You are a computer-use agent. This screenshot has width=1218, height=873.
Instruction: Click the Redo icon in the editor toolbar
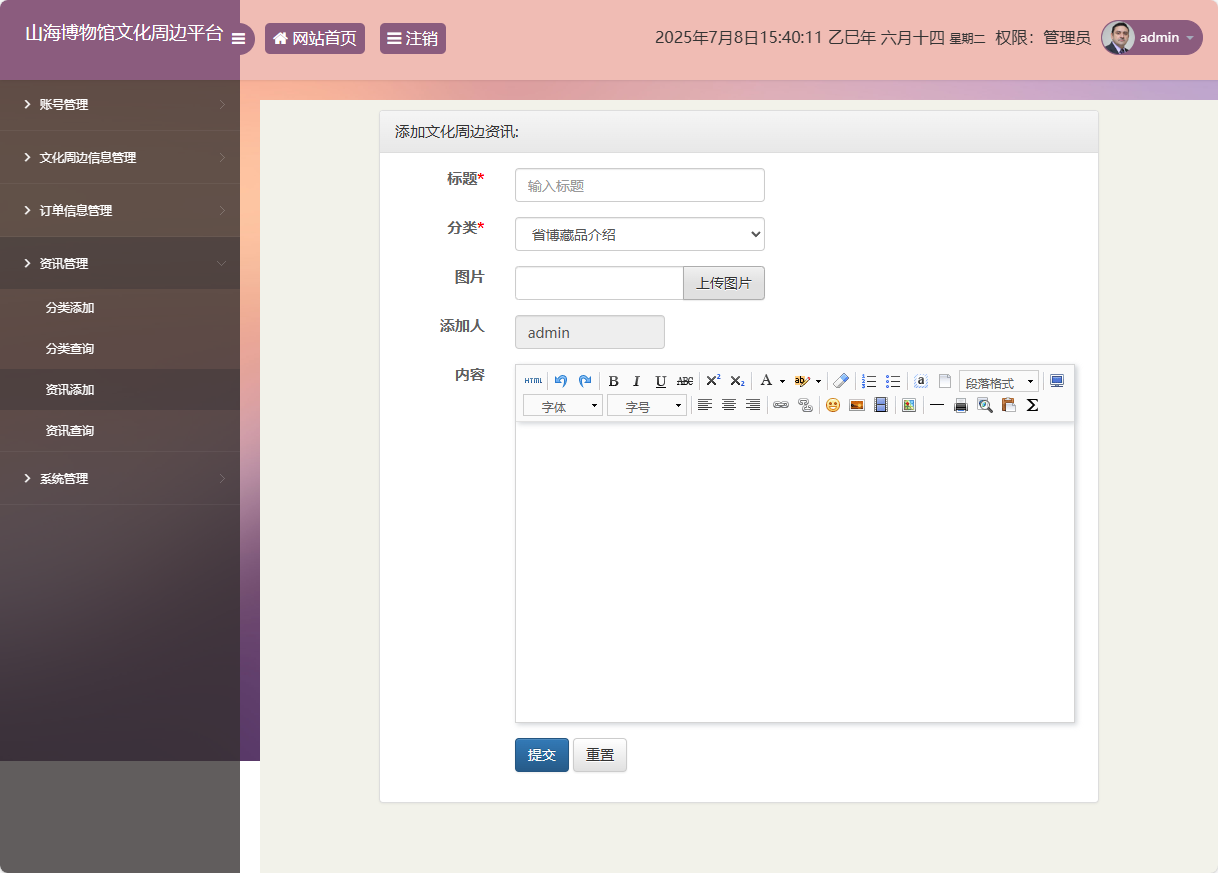[x=585, y=381]
